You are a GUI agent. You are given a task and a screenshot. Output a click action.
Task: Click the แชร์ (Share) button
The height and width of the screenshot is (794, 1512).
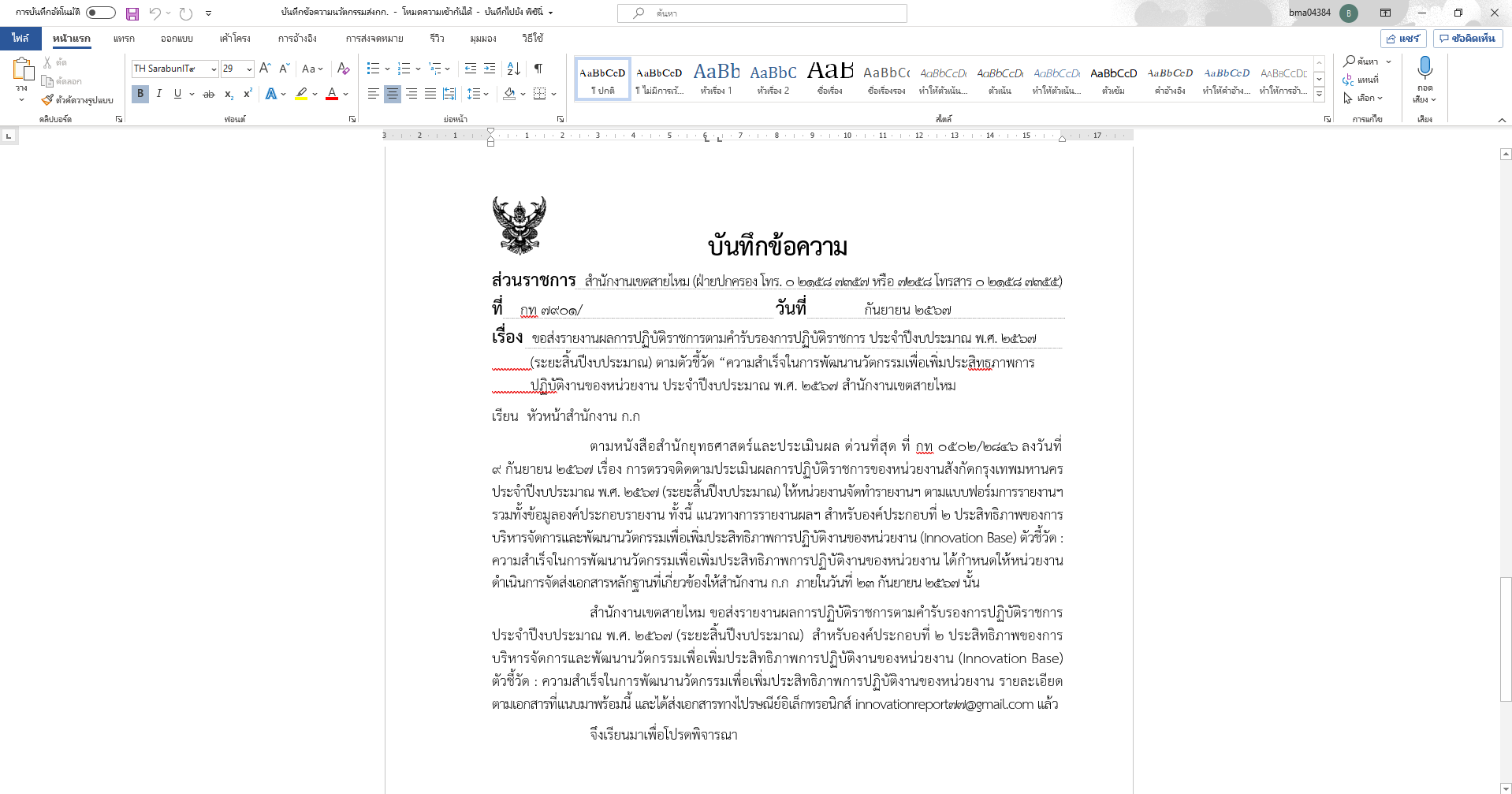pos(1403,38)
